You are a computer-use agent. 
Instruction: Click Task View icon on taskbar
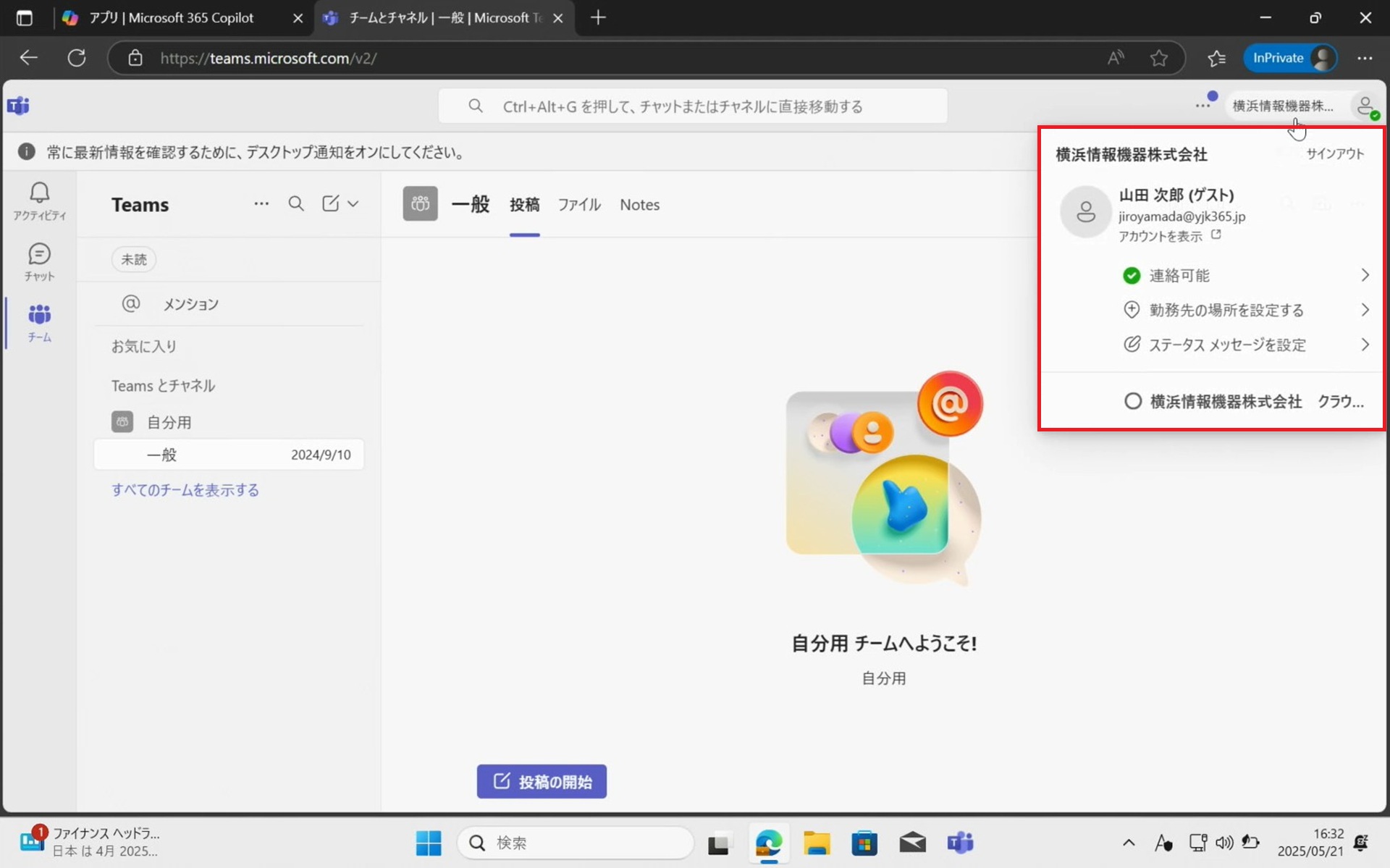click(719, 843)
